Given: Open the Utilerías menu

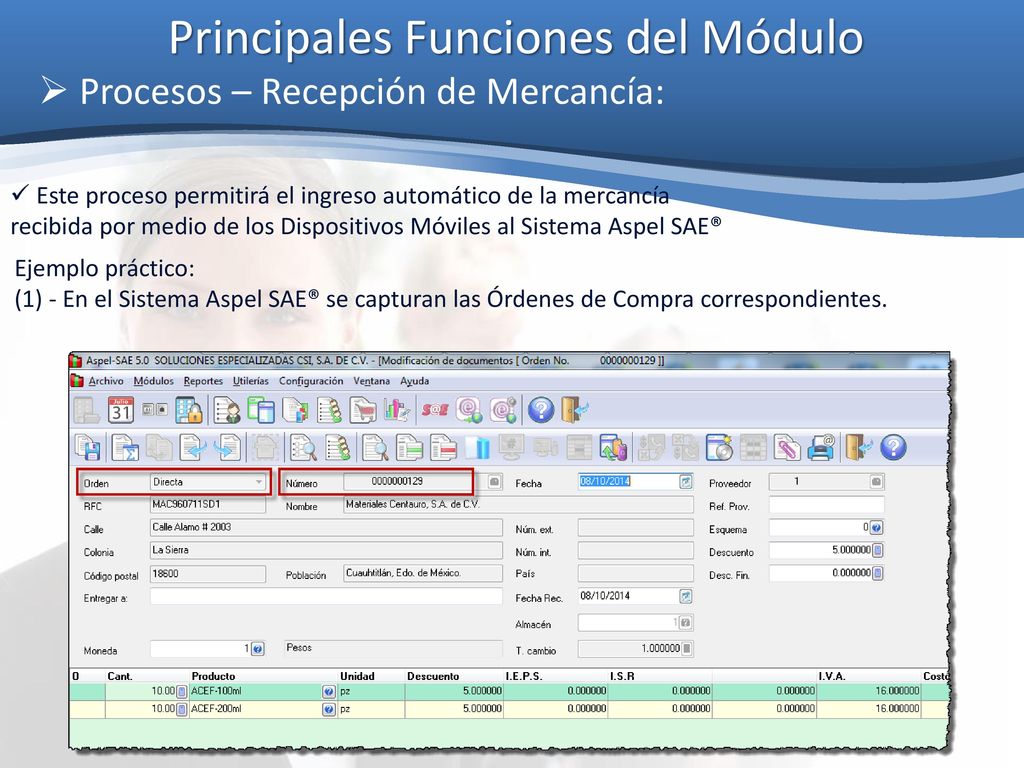Looking at the screenshot, I should (x=251, y=381).
